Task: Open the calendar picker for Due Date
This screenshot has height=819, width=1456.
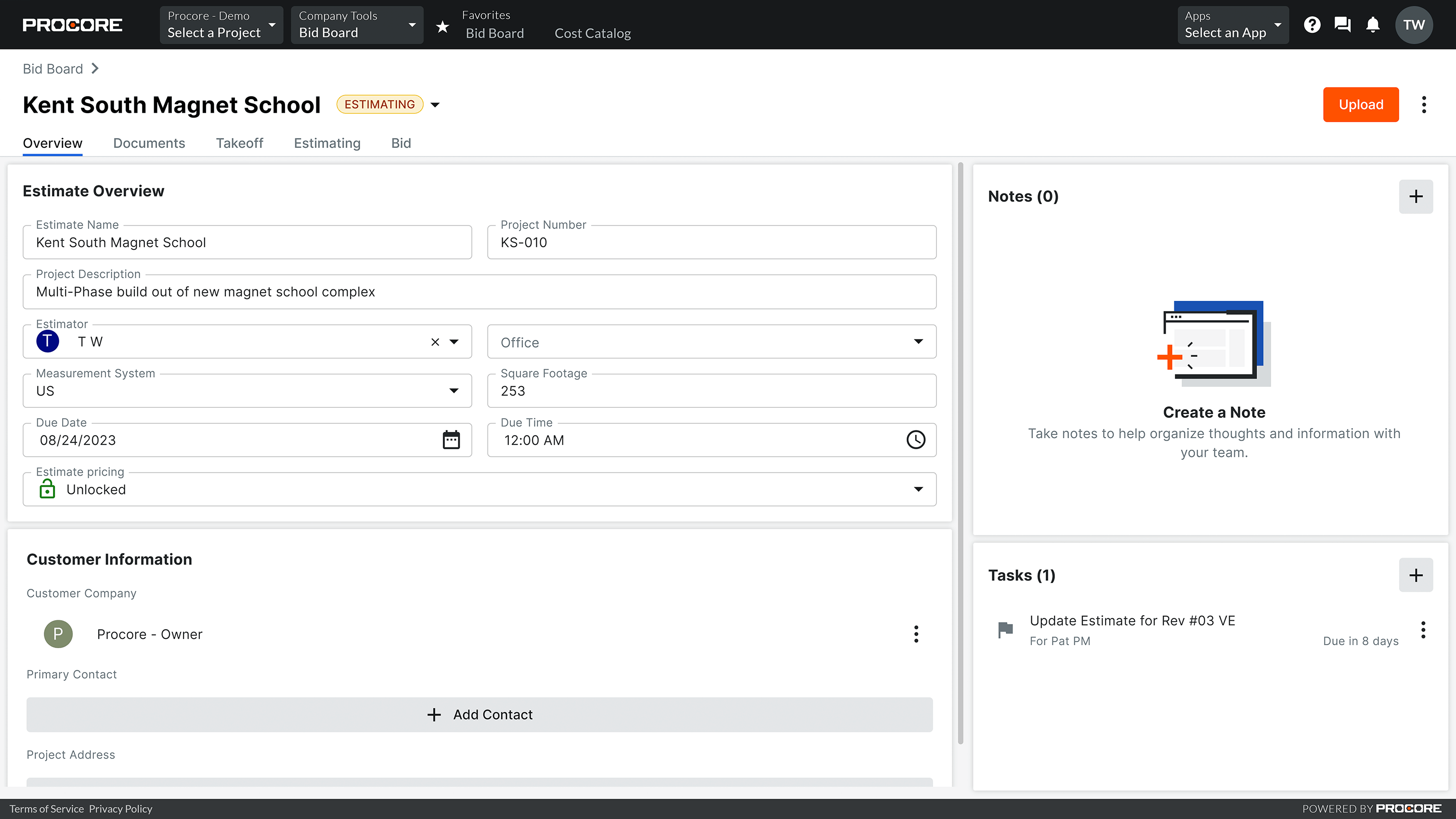Action: (x=451, y=440)
